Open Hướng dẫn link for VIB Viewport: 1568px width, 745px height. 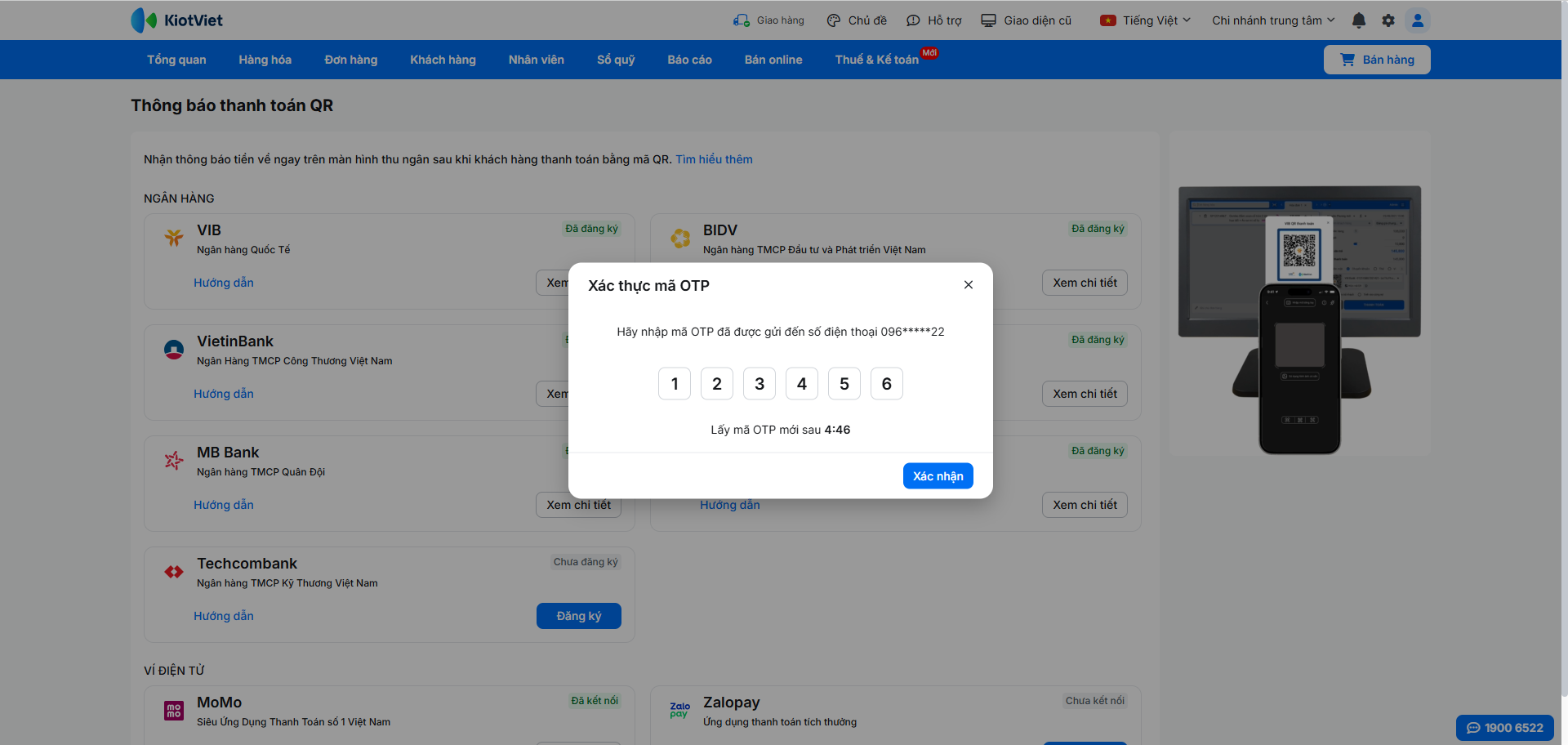point(224,283)
